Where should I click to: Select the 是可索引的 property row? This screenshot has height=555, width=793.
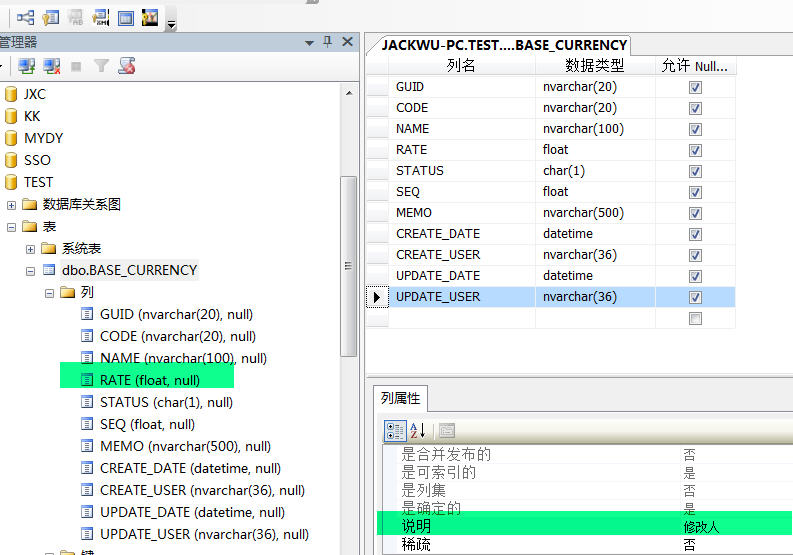[x=587, y=473]
